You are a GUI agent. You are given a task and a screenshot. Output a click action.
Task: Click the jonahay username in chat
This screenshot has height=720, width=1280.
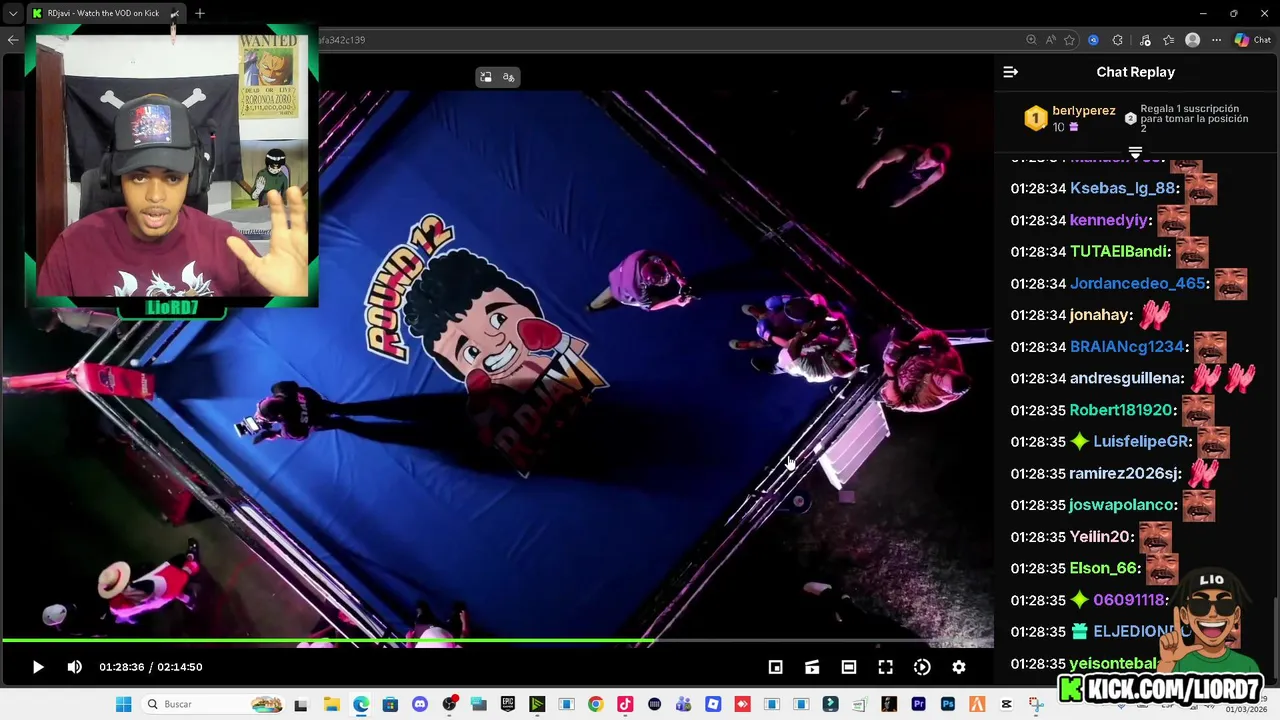[x=1099, y=315]
